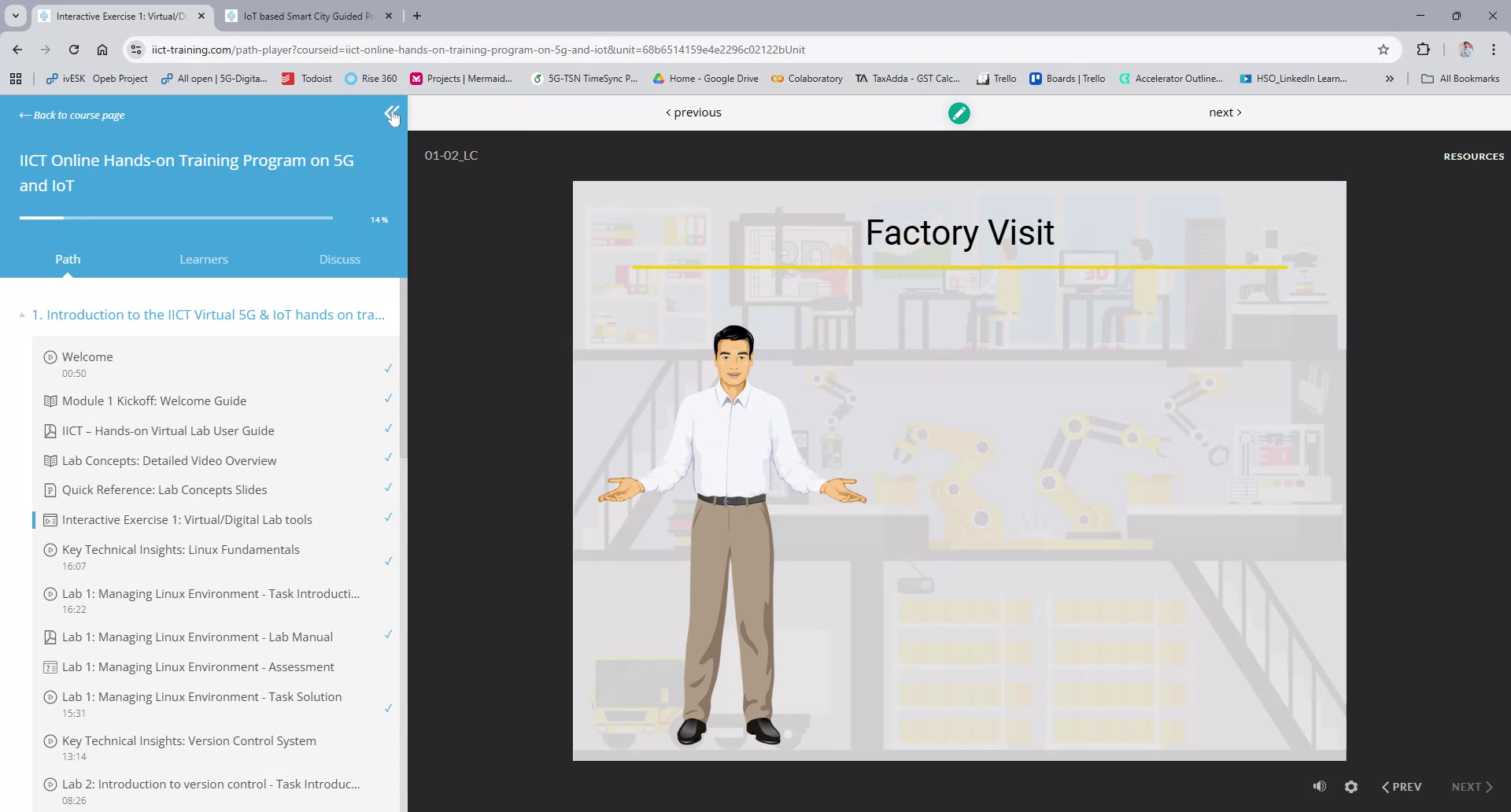The image size is (1511, 812).
Task: Open player settings gear icon
Action: pyautogui.click(x=1350, y=786)
